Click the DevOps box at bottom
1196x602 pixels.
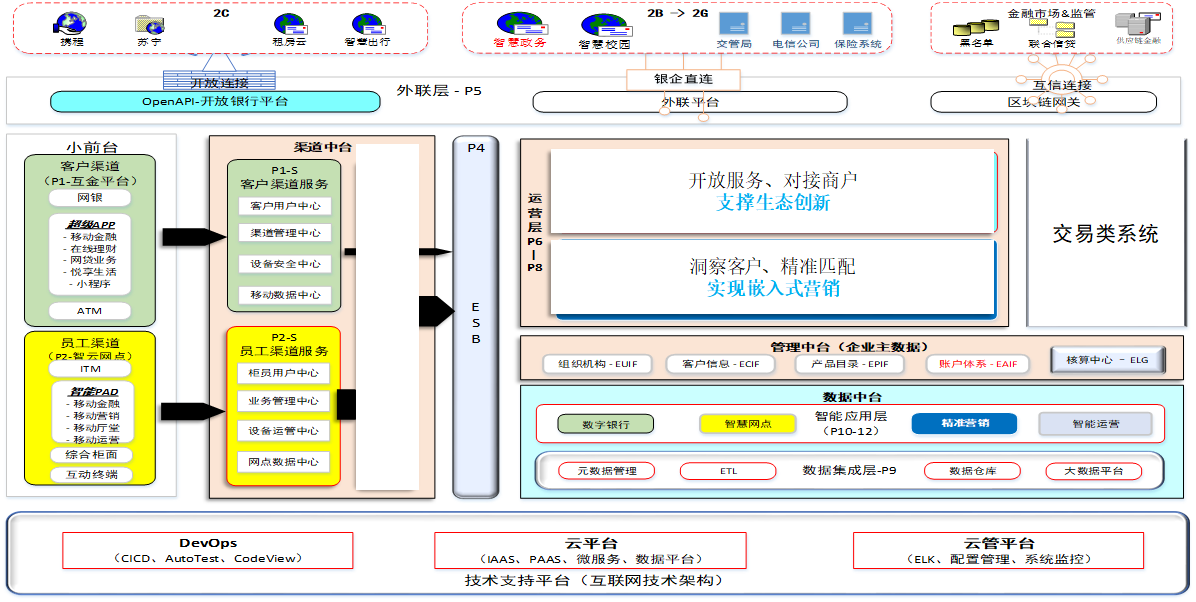208,550
